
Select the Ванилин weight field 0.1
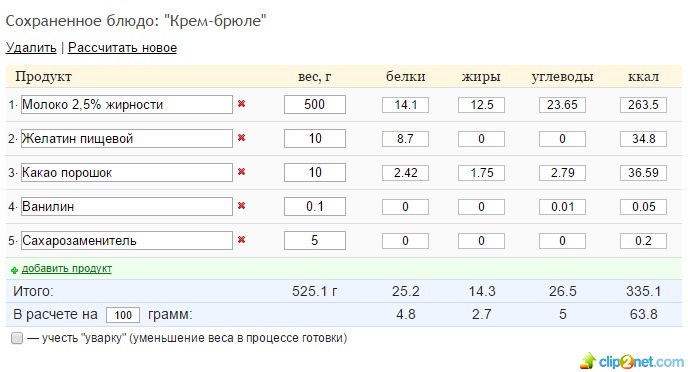pos(315,206)
